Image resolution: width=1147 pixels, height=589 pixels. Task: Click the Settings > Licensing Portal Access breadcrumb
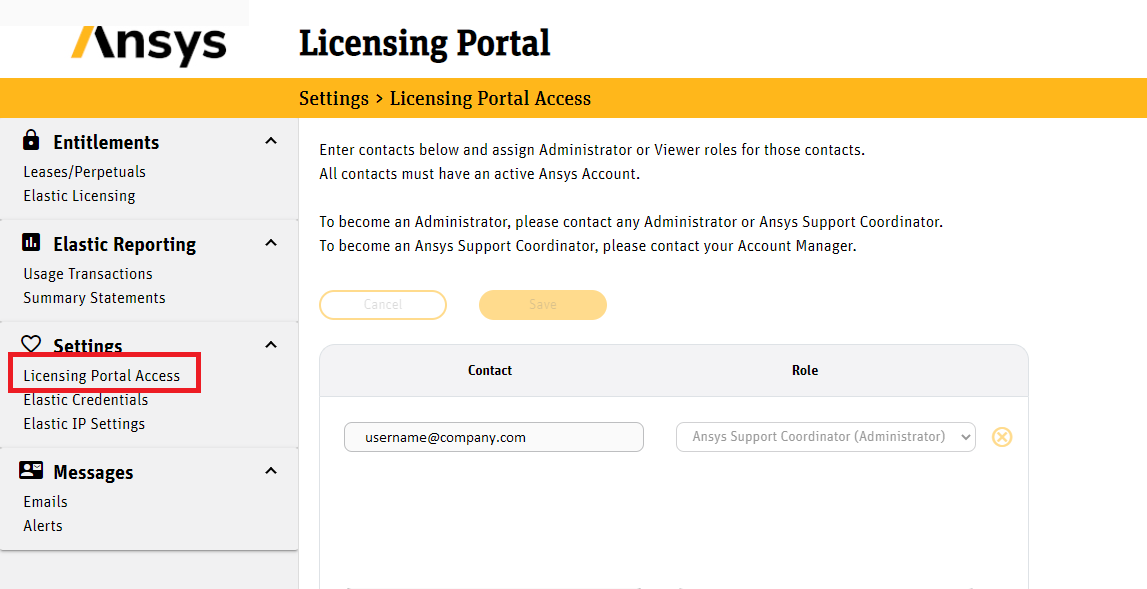[445, 98]
